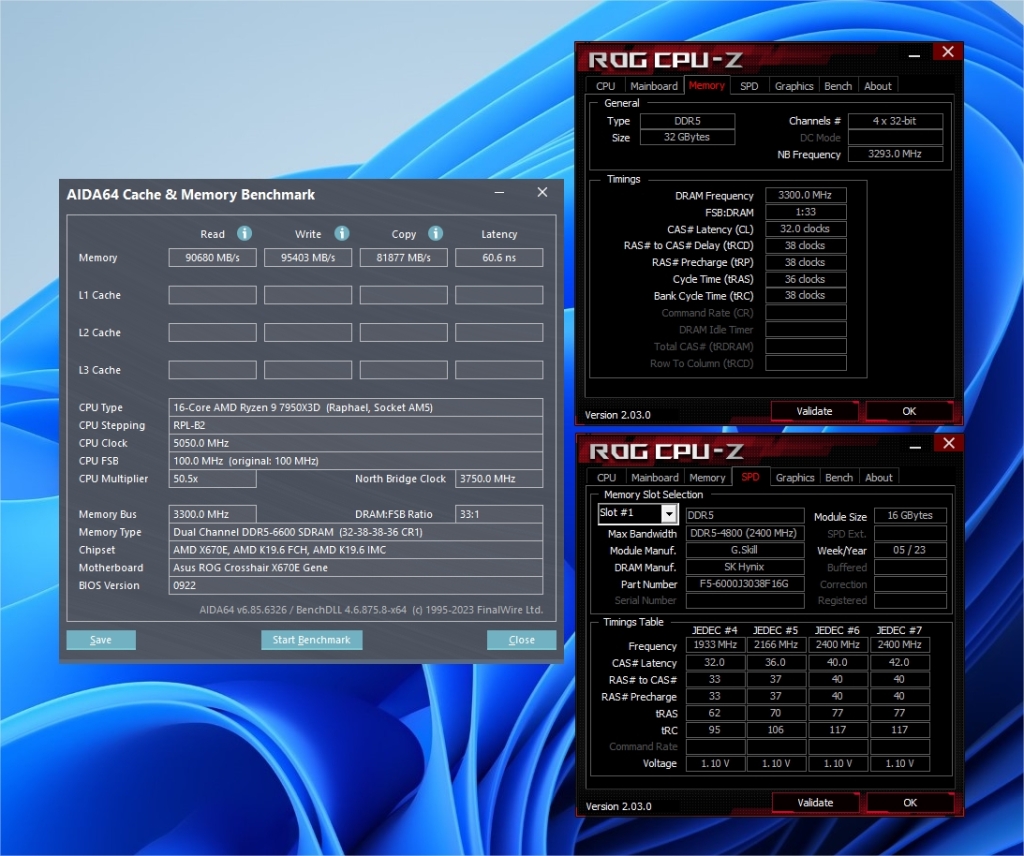Click the Memory Read result field 90680 MB/s
Screen dimensions: 1024x856
(212, 258)
